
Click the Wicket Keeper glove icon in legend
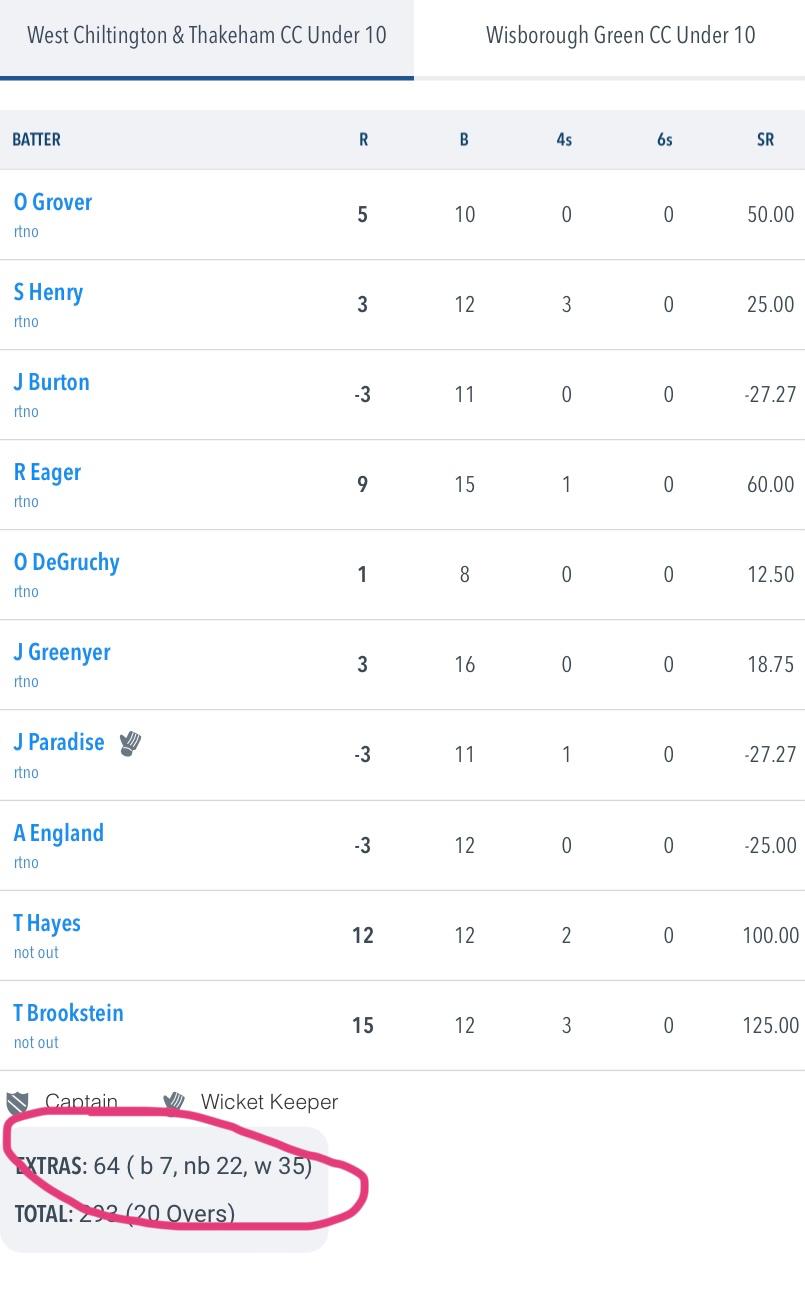(174, 1102)
